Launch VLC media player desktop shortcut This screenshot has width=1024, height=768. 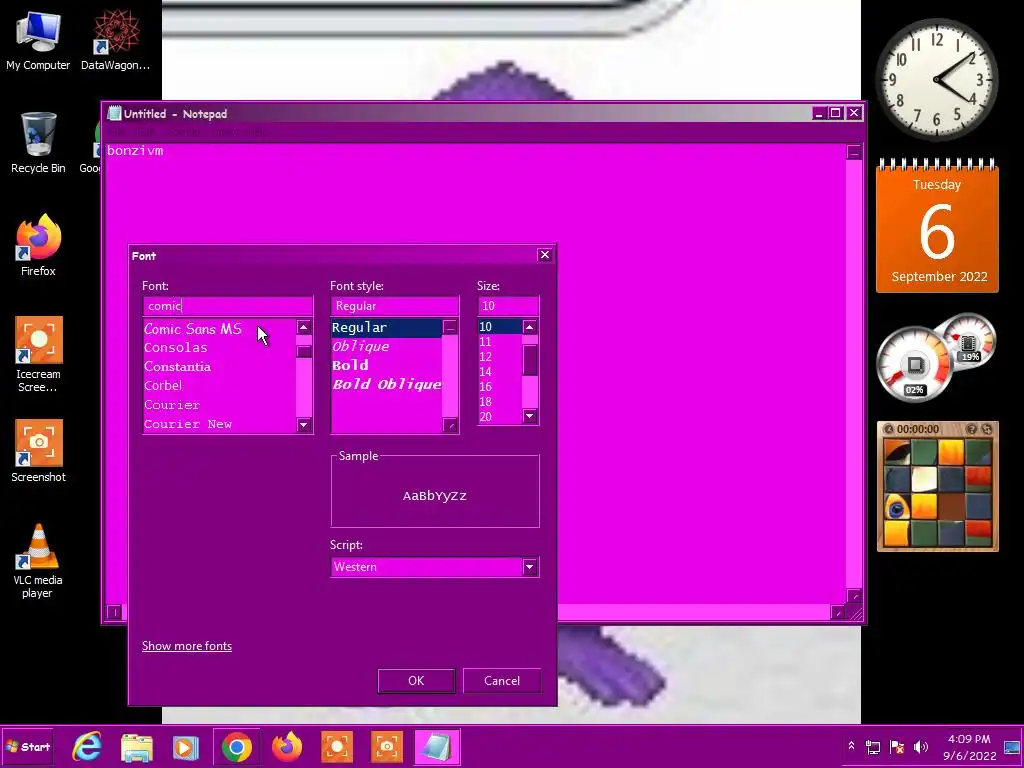click(38, 560)
